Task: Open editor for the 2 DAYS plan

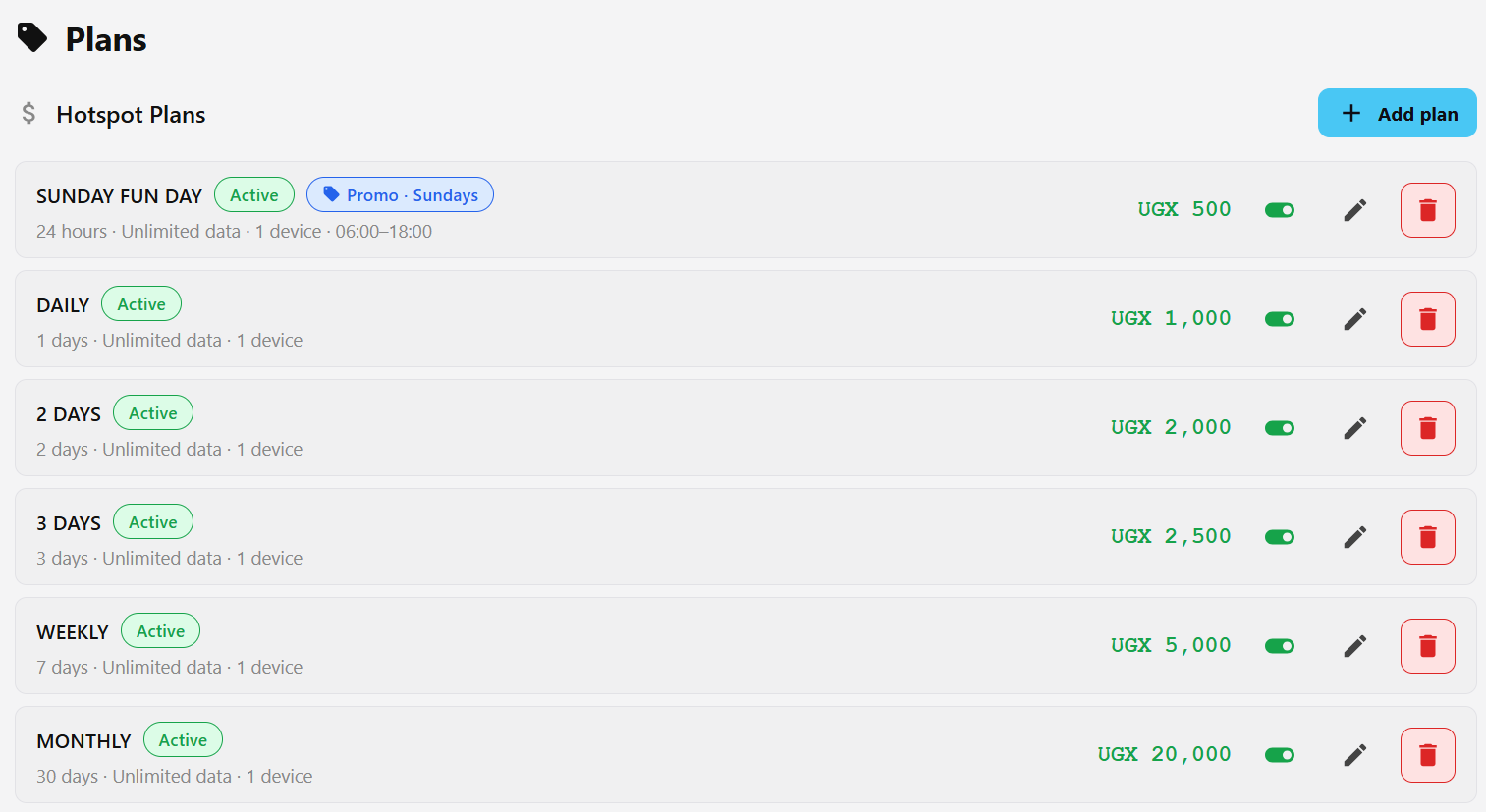Action: [x=1355, y=428]
